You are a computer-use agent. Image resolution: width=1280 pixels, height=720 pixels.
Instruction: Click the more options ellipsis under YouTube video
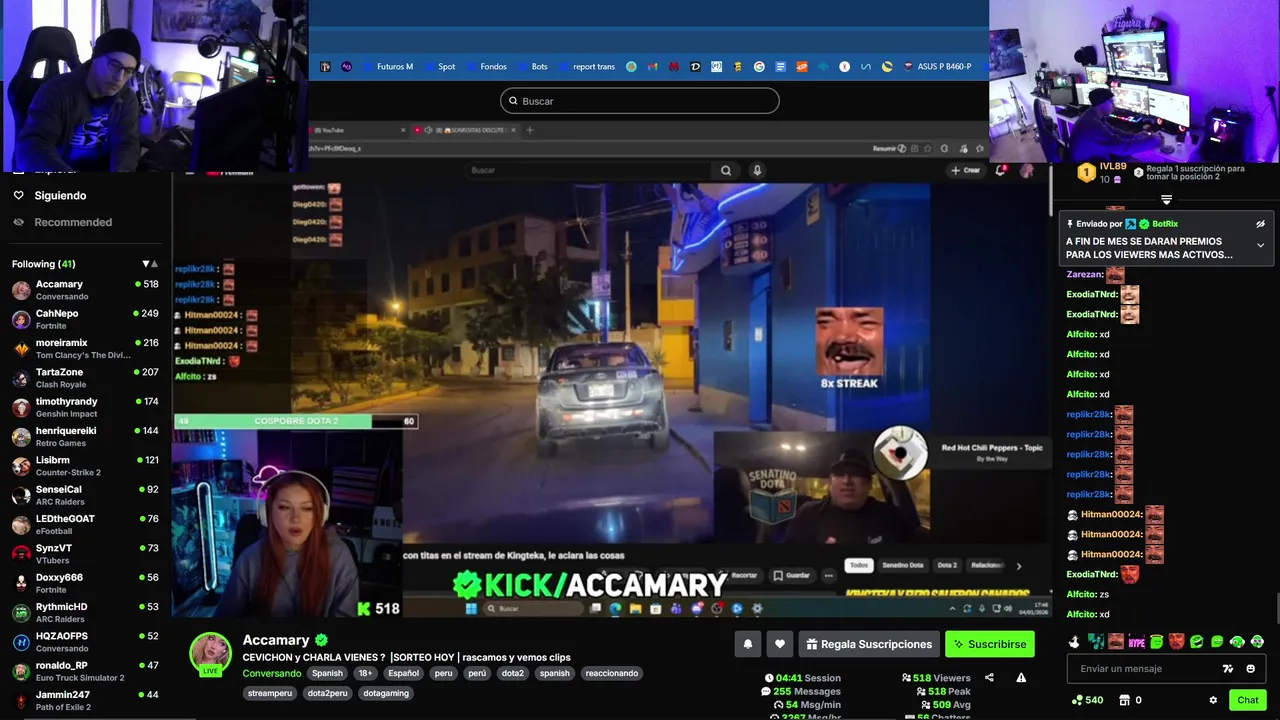(x=828, y=575)
